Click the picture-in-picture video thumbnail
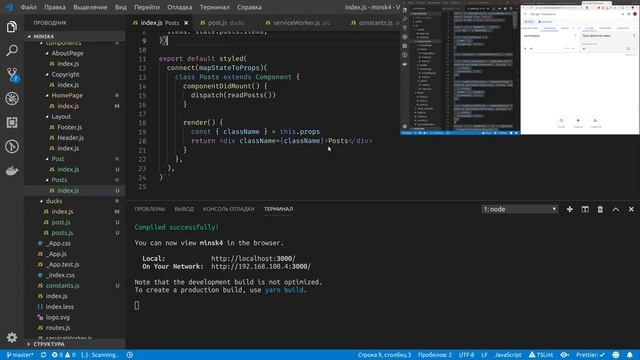Screen dimensions: 640x360 [520, 67]
